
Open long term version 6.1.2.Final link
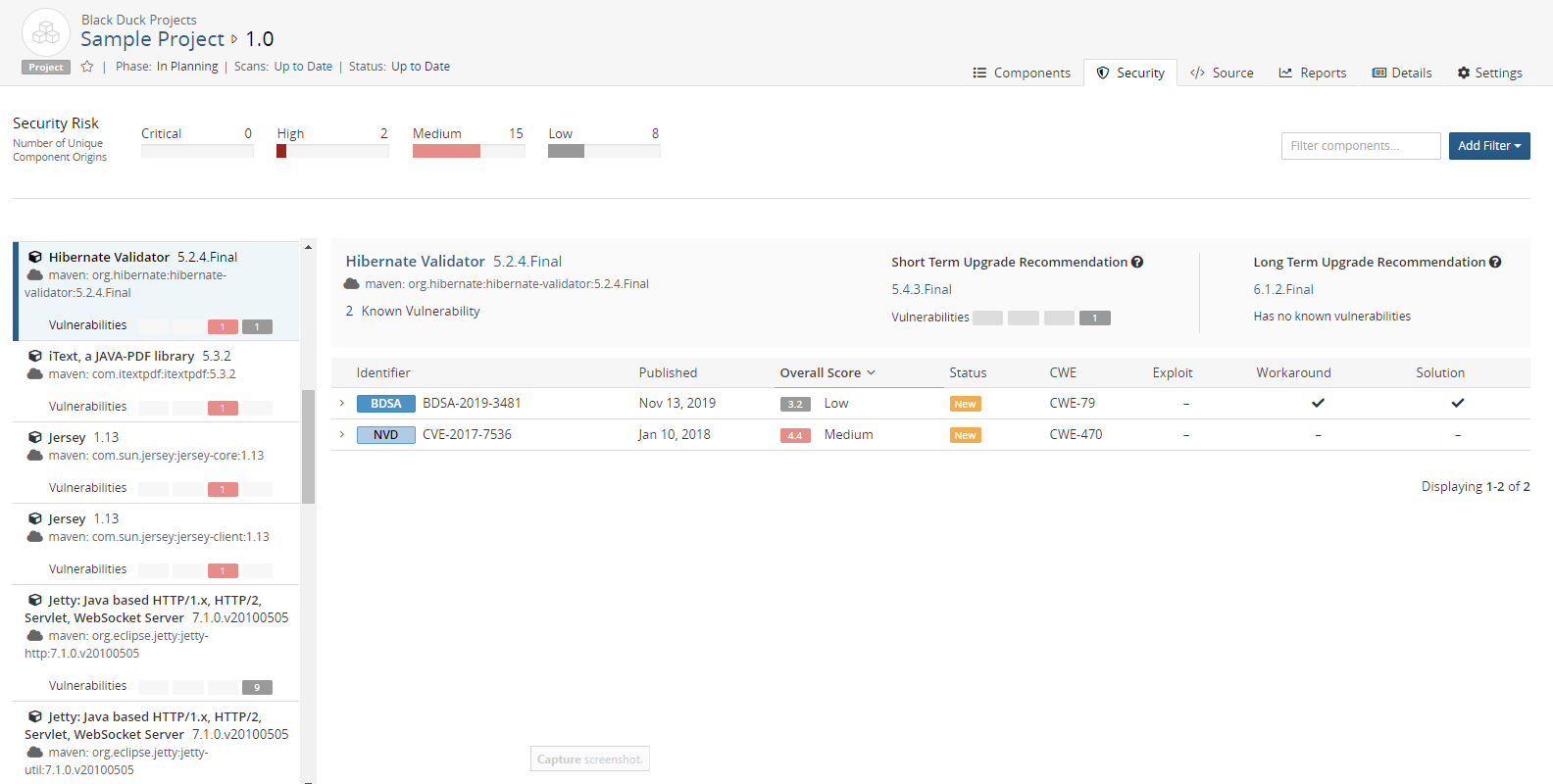(1283, 289)
